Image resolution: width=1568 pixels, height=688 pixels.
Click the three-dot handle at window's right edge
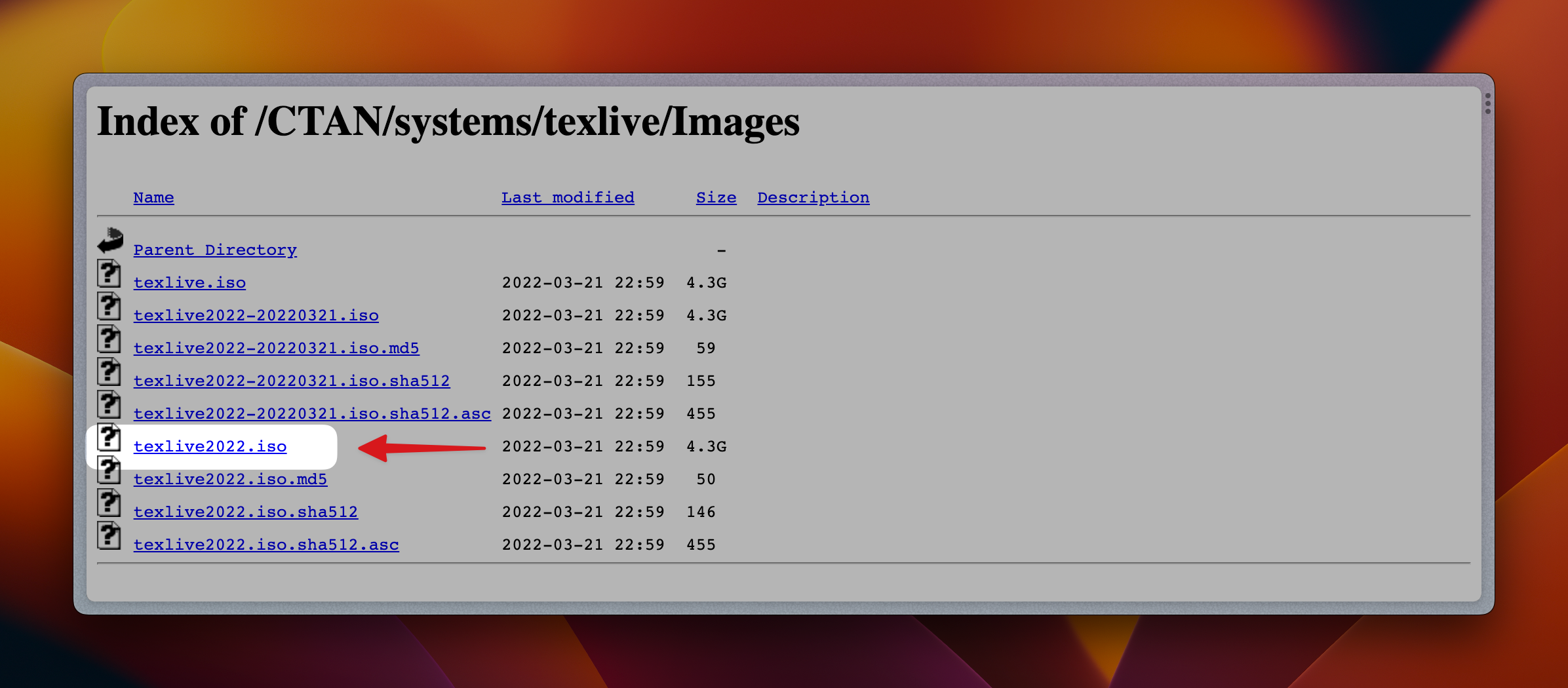1487,104
